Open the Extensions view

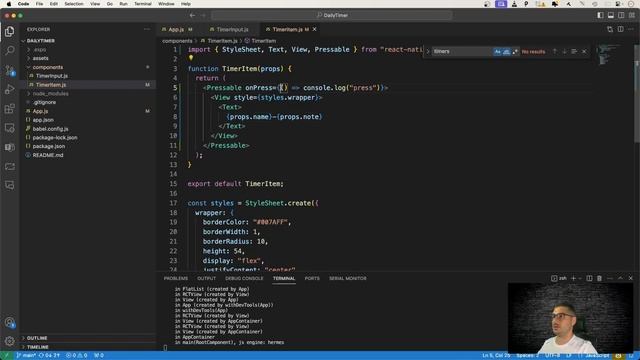click(9, 109)
